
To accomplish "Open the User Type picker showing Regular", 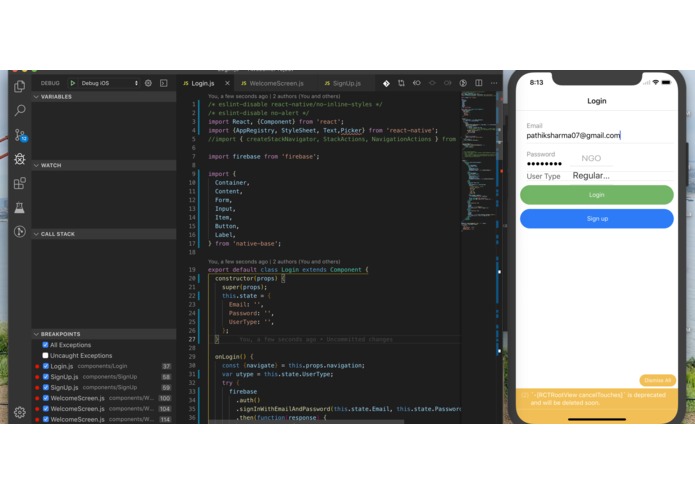I will coord(591,176).
